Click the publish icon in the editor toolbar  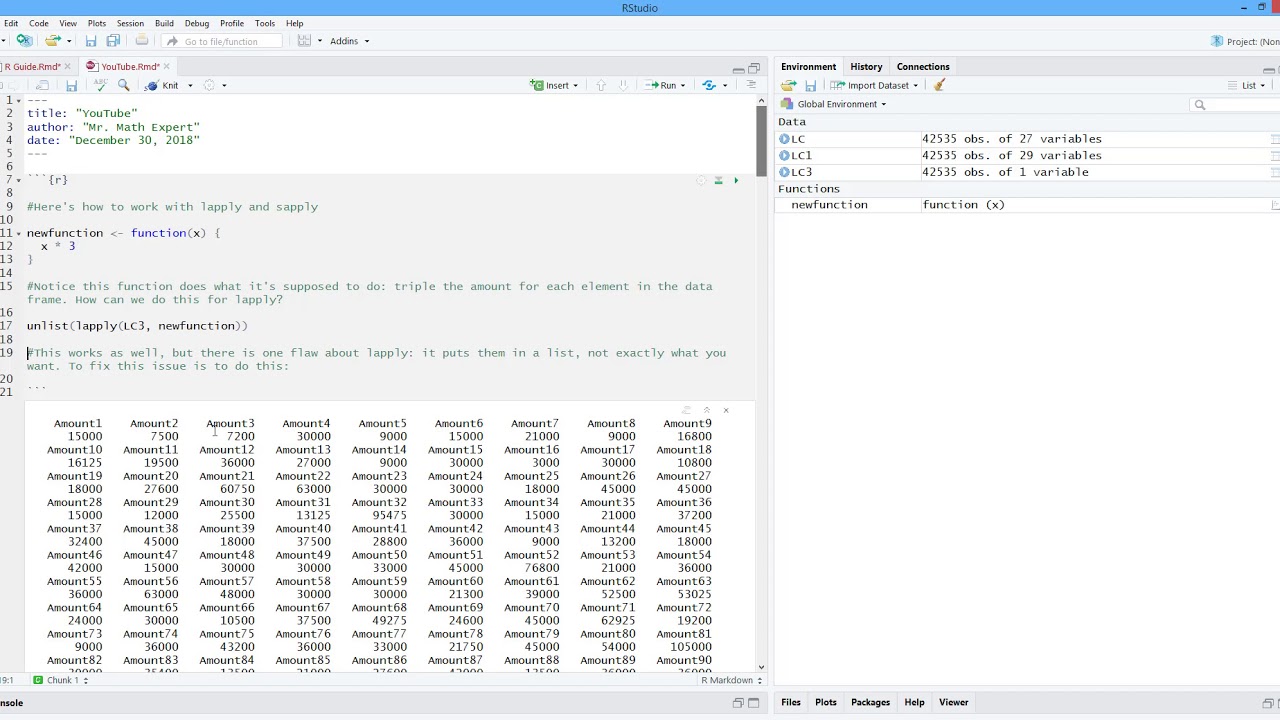click(x=709, y=86)
